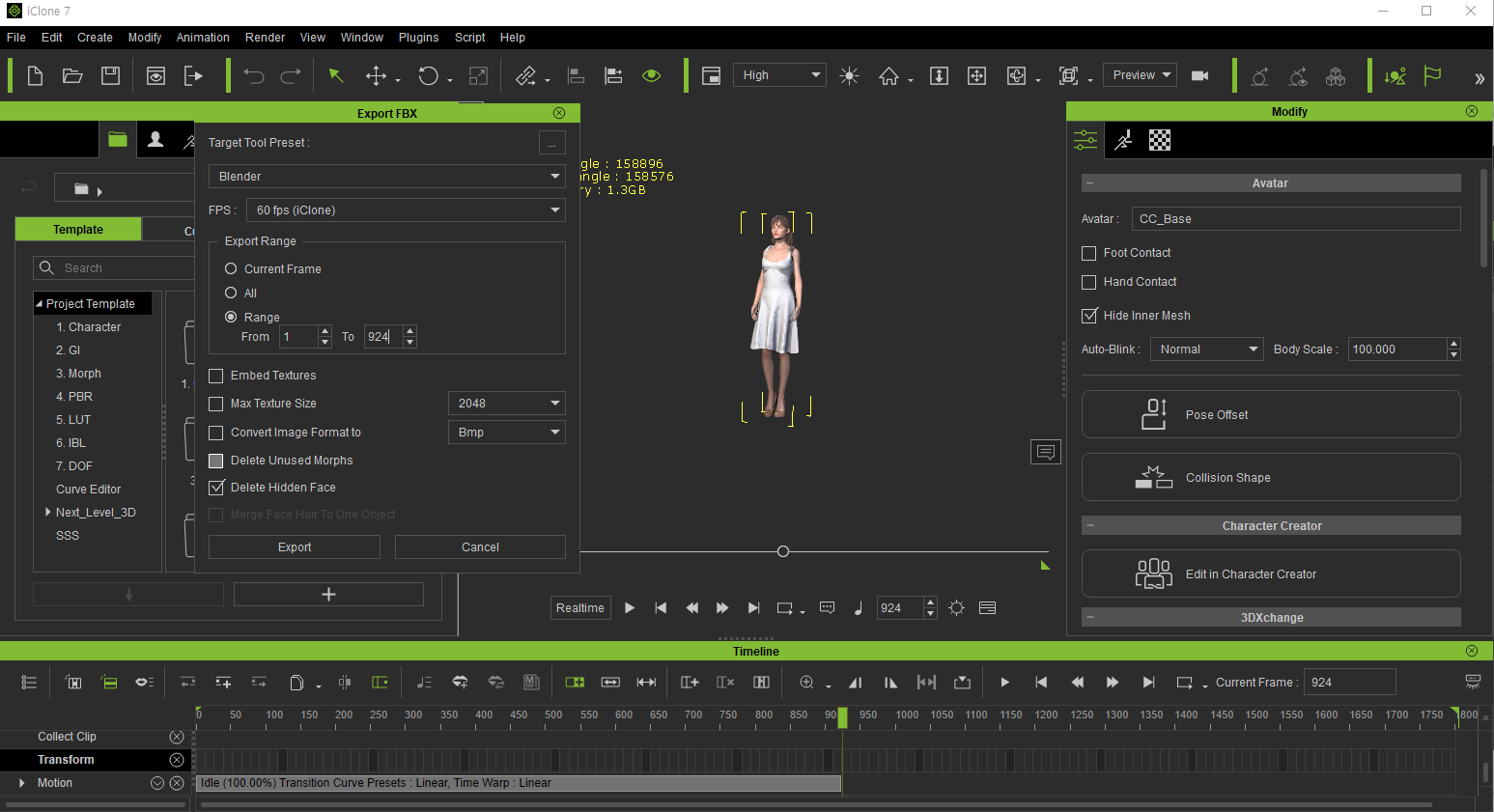Image resolution: width=1494 pixels, height=812 pixels.
Task: Open Modify panel sliders attribute tab
Action: point(1085,140)
